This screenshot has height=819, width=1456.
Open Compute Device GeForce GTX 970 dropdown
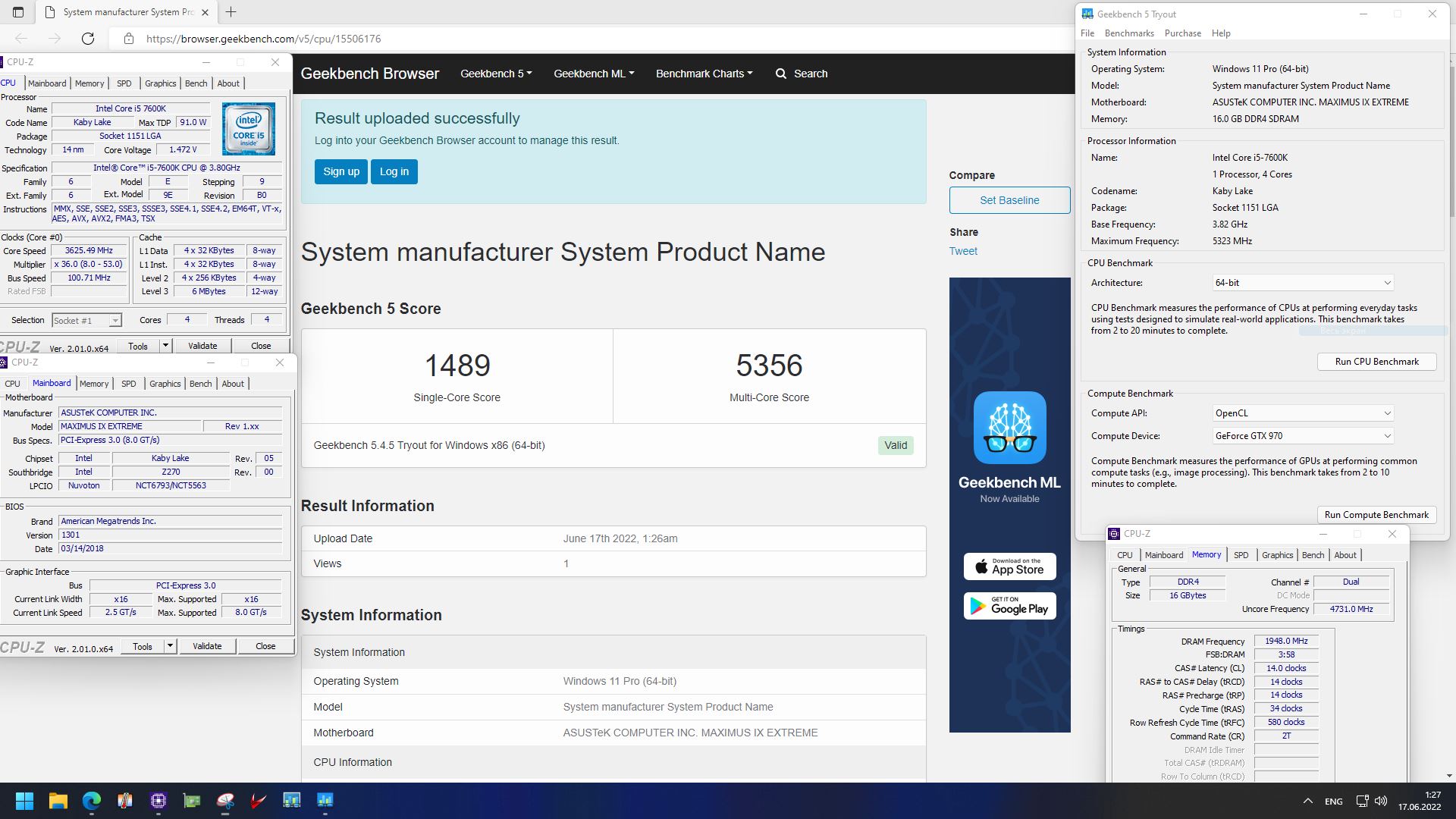click(1303, 436)
